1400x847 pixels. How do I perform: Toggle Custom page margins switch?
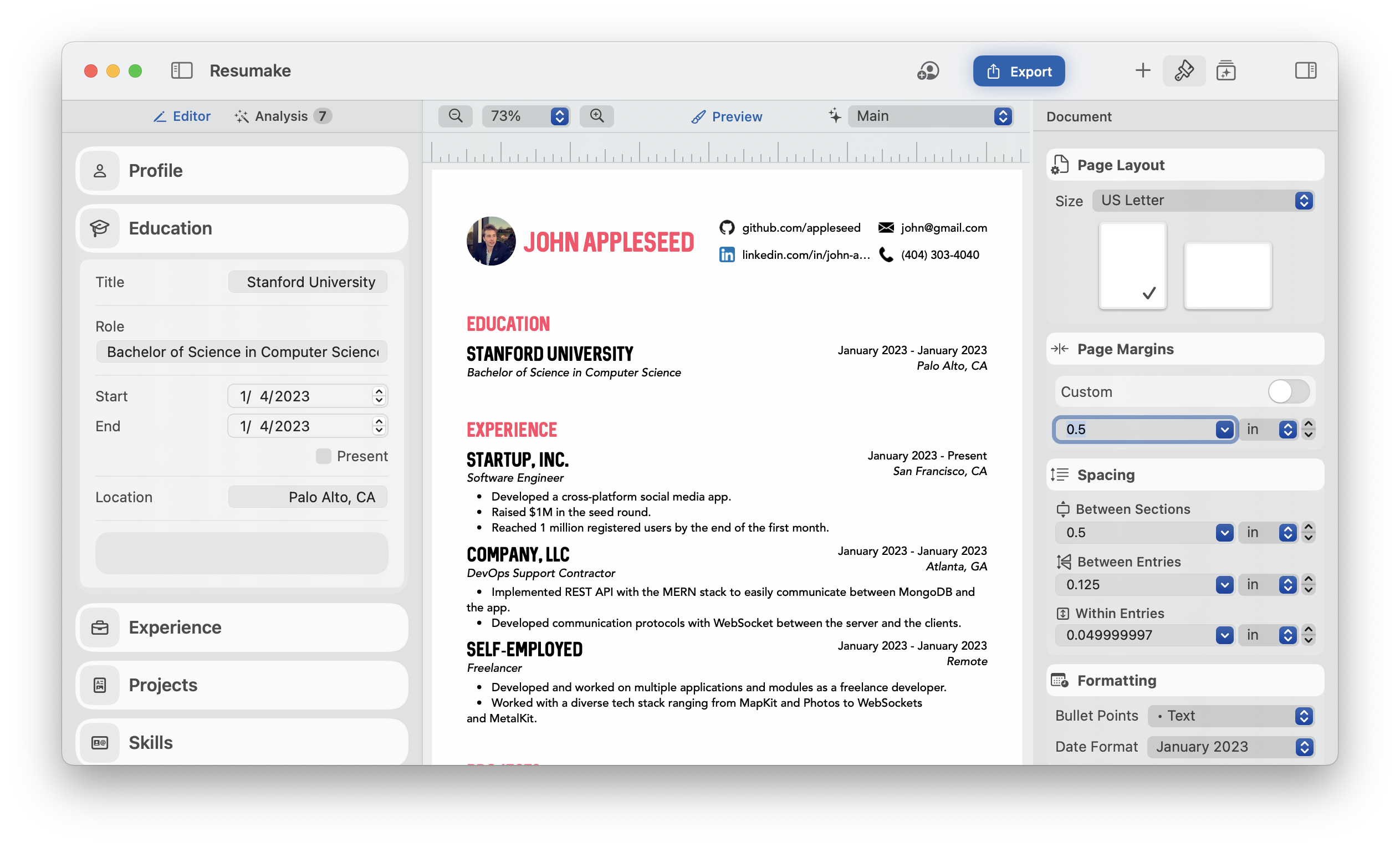tap(1287, 391)
